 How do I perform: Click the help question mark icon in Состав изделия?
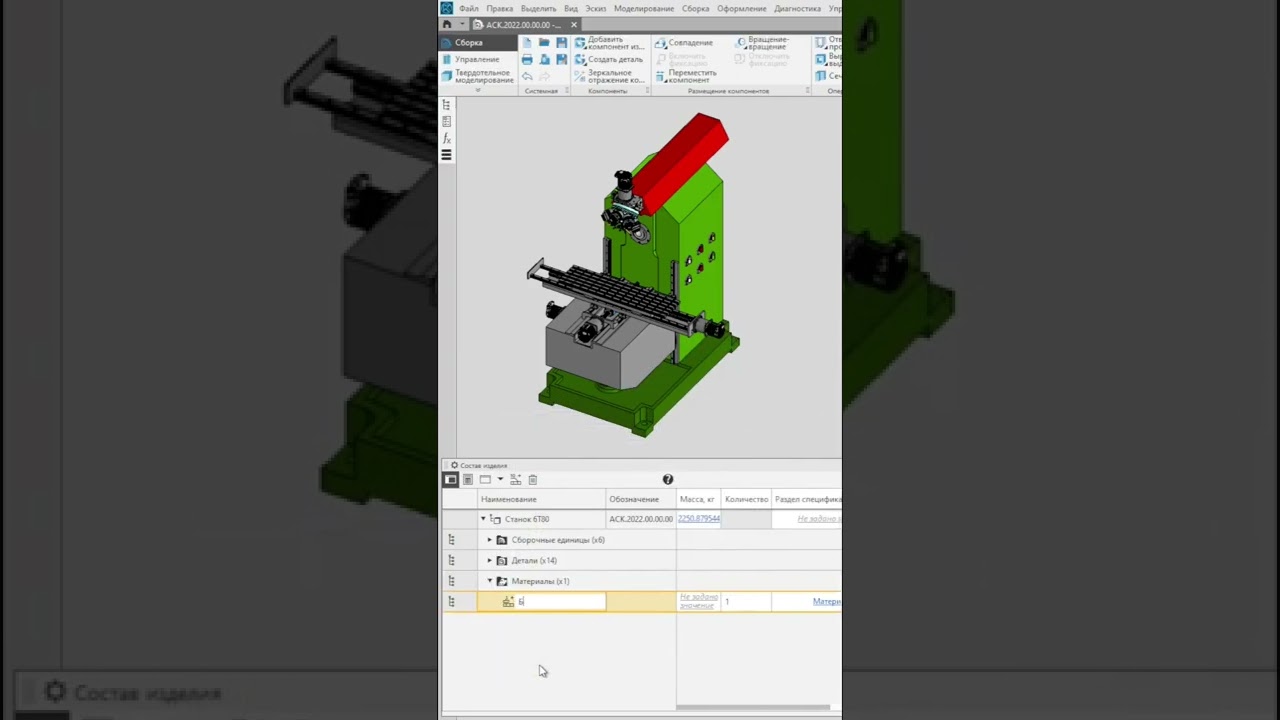pyautogui.click(x=668, y=480)
